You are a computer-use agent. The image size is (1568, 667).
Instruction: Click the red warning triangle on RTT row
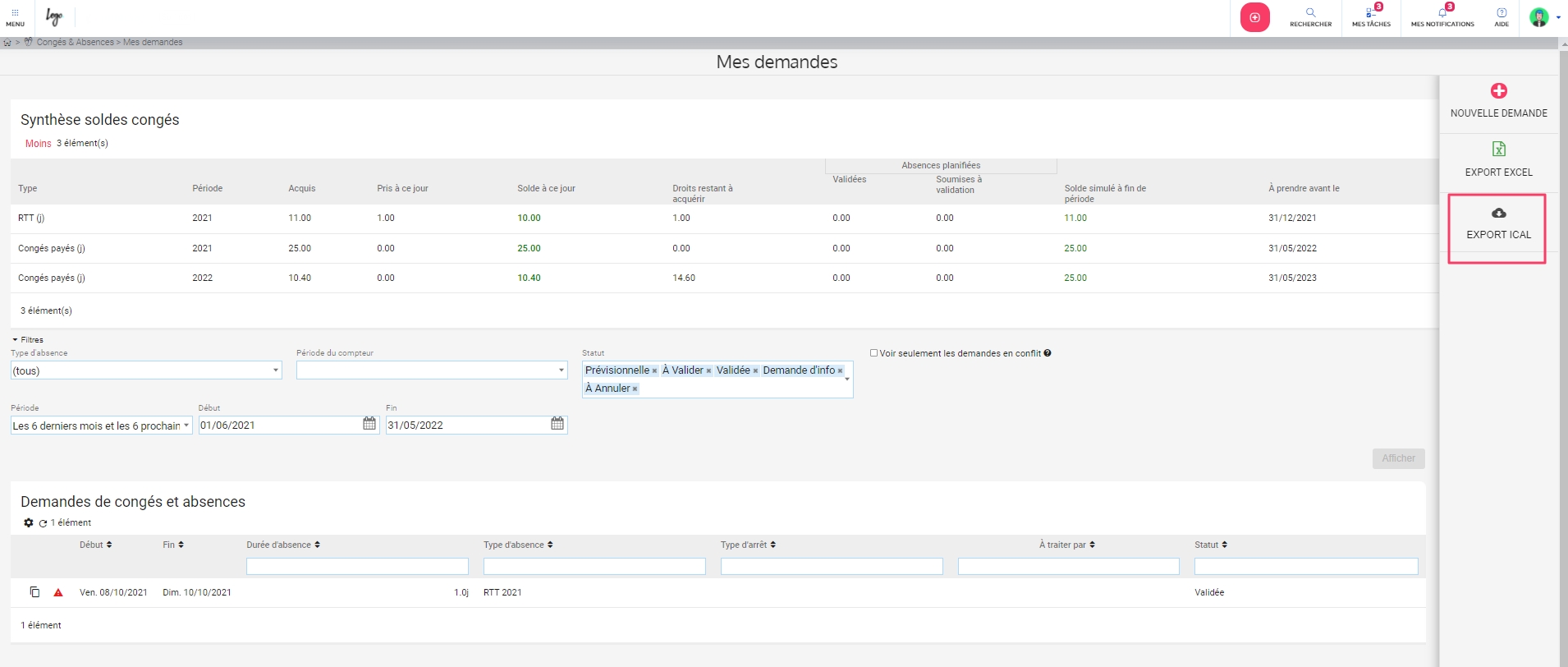(58, 592)
